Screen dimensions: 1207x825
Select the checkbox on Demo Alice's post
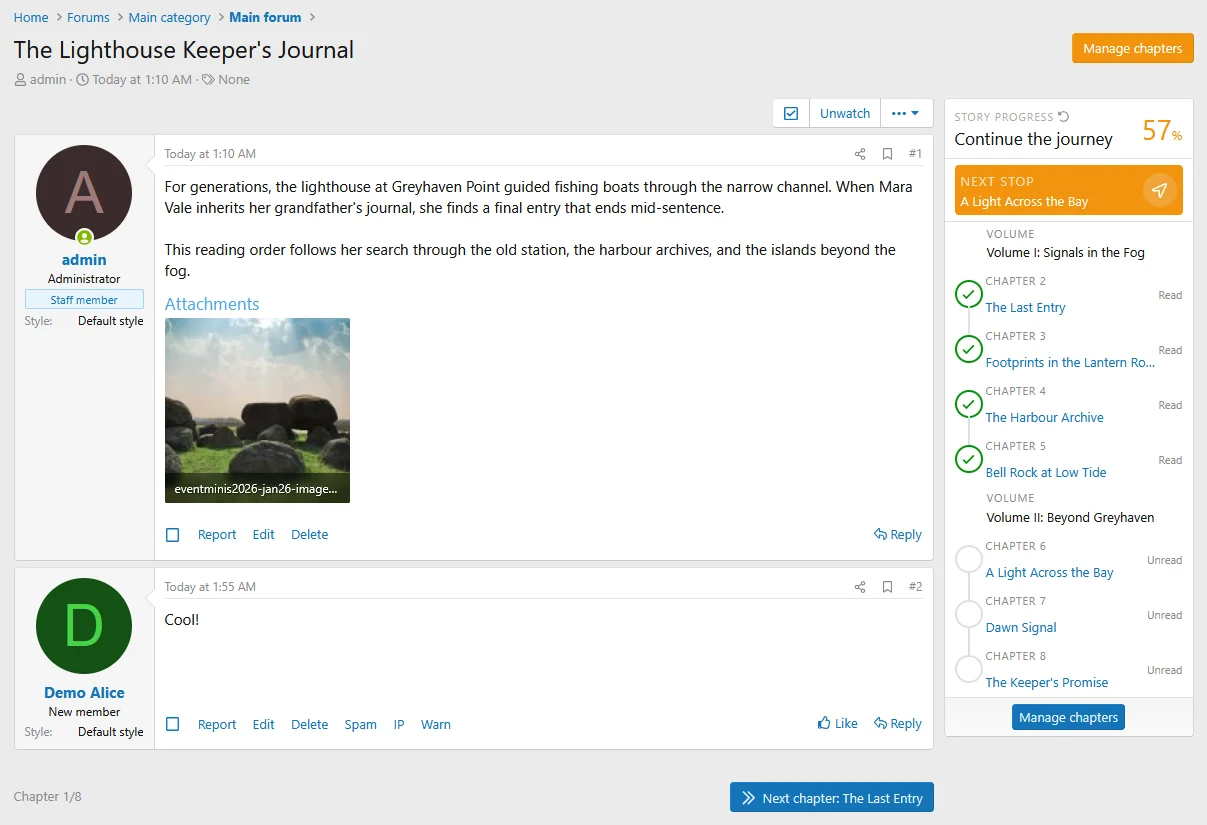click(x=173, y=724)
